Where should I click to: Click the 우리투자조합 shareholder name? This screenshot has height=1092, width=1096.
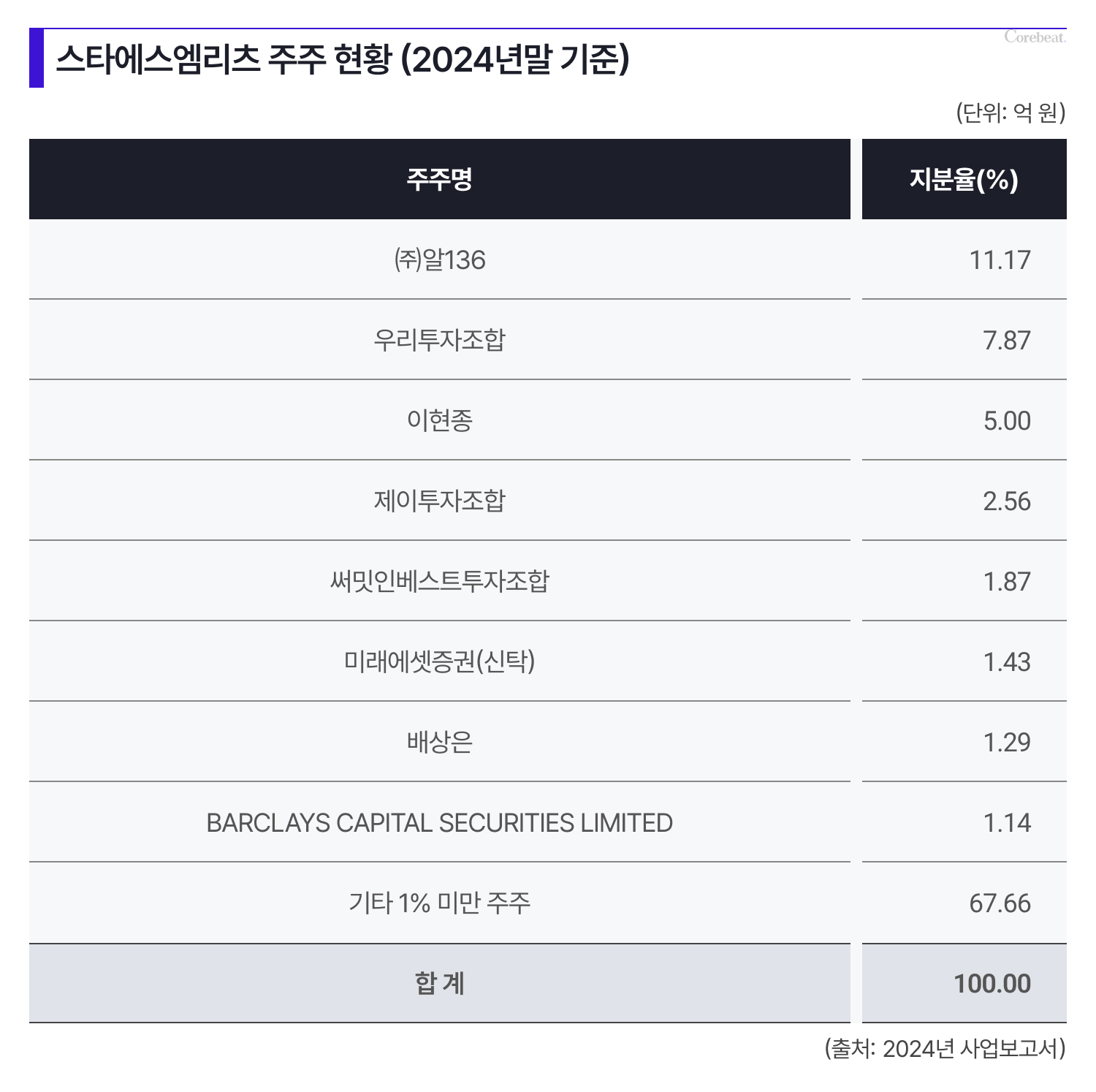point(440,340)
